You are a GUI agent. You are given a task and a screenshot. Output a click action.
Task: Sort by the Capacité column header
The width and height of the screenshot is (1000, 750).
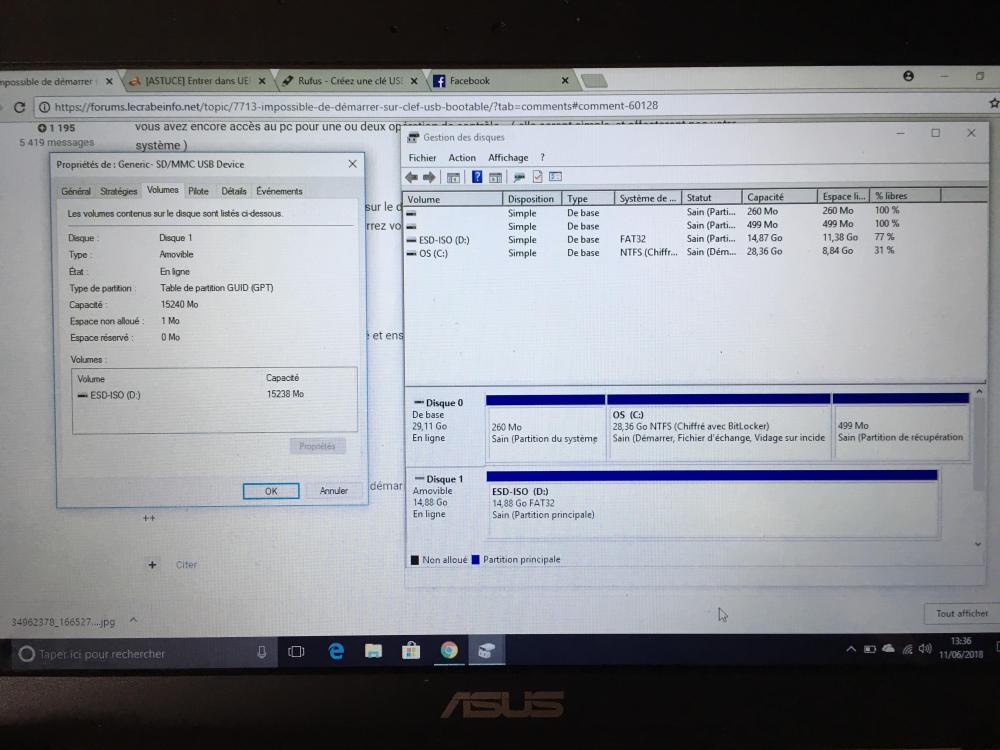coord(779,197)
